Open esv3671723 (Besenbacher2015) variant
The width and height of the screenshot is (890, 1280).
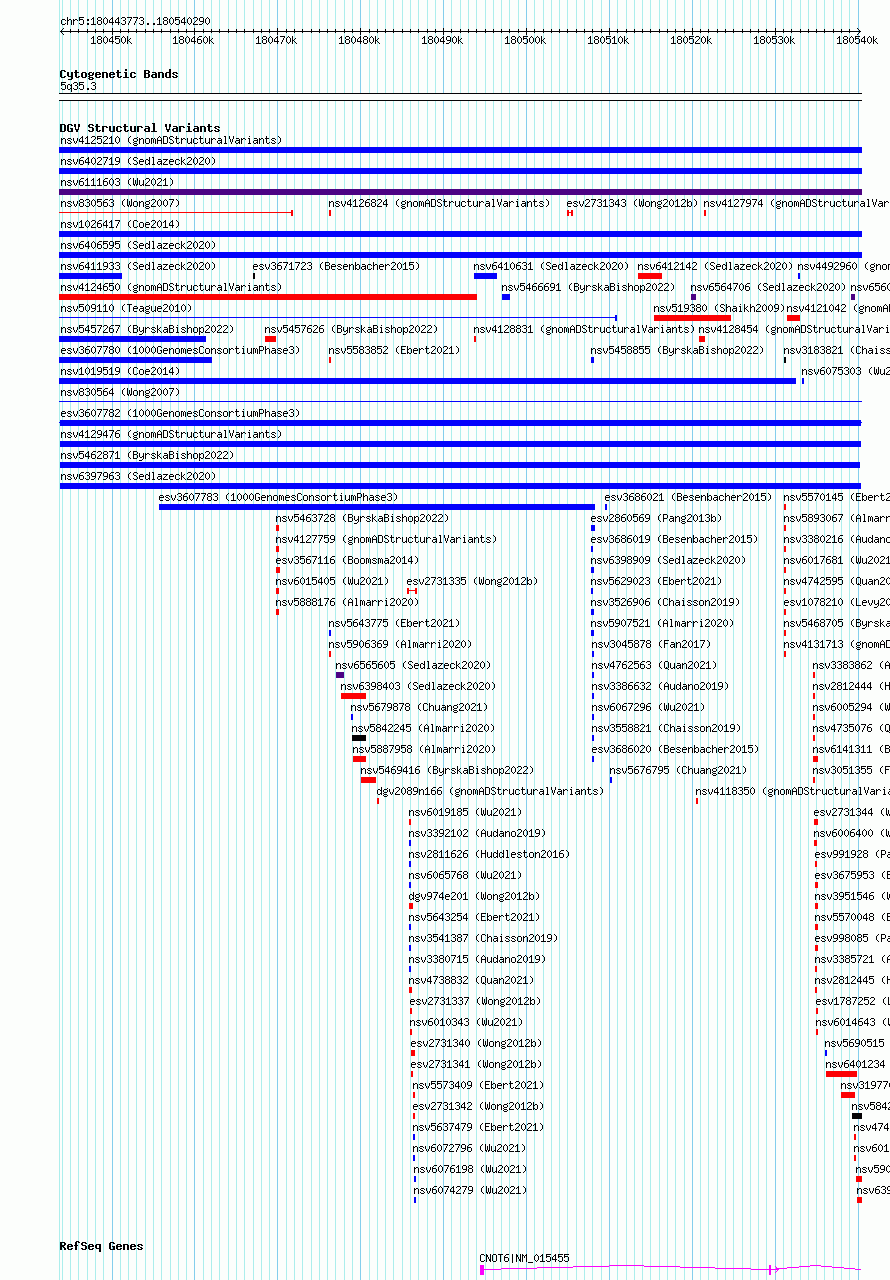(336, 266)
